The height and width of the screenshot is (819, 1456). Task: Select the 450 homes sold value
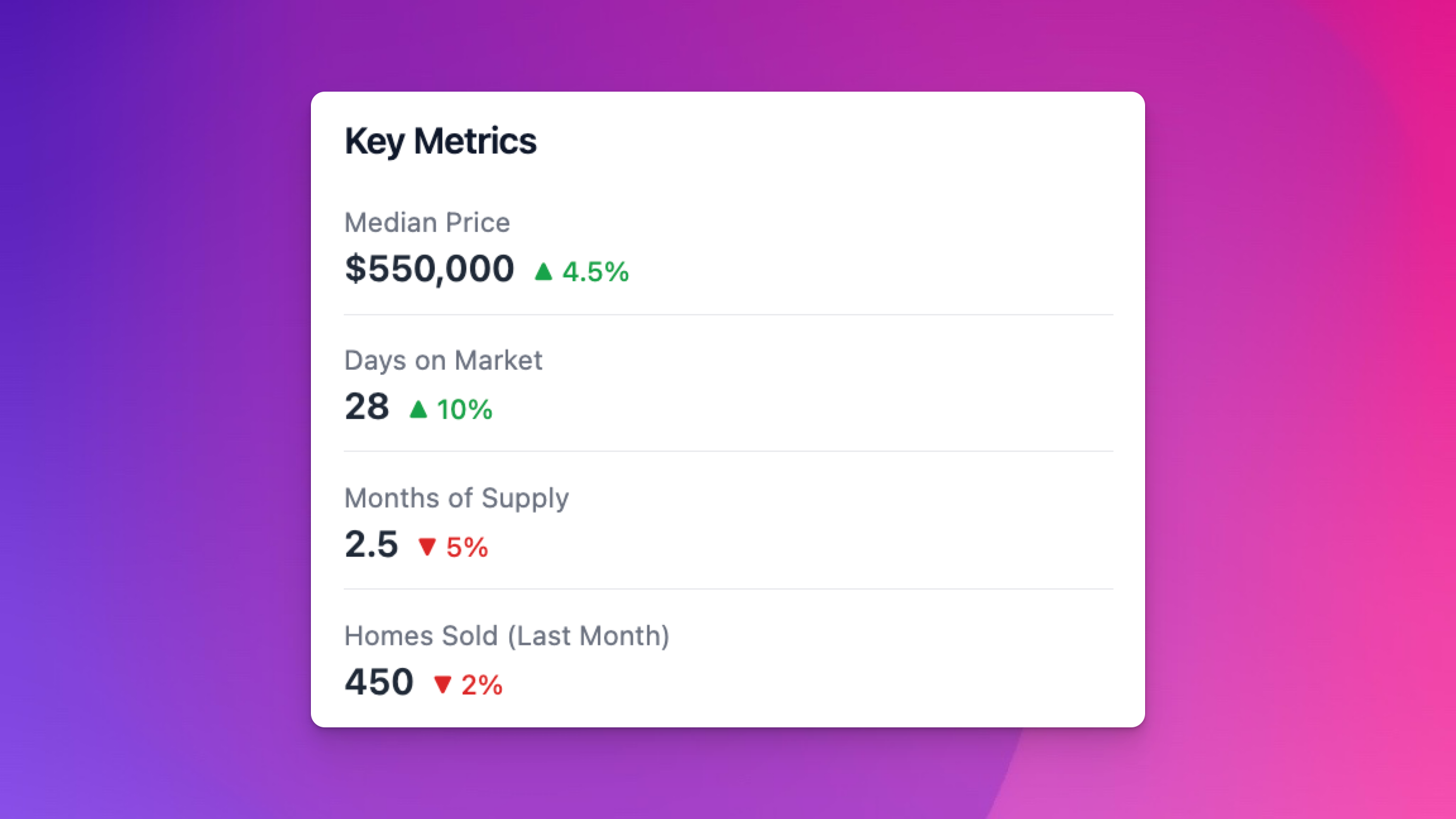point(379,682)
